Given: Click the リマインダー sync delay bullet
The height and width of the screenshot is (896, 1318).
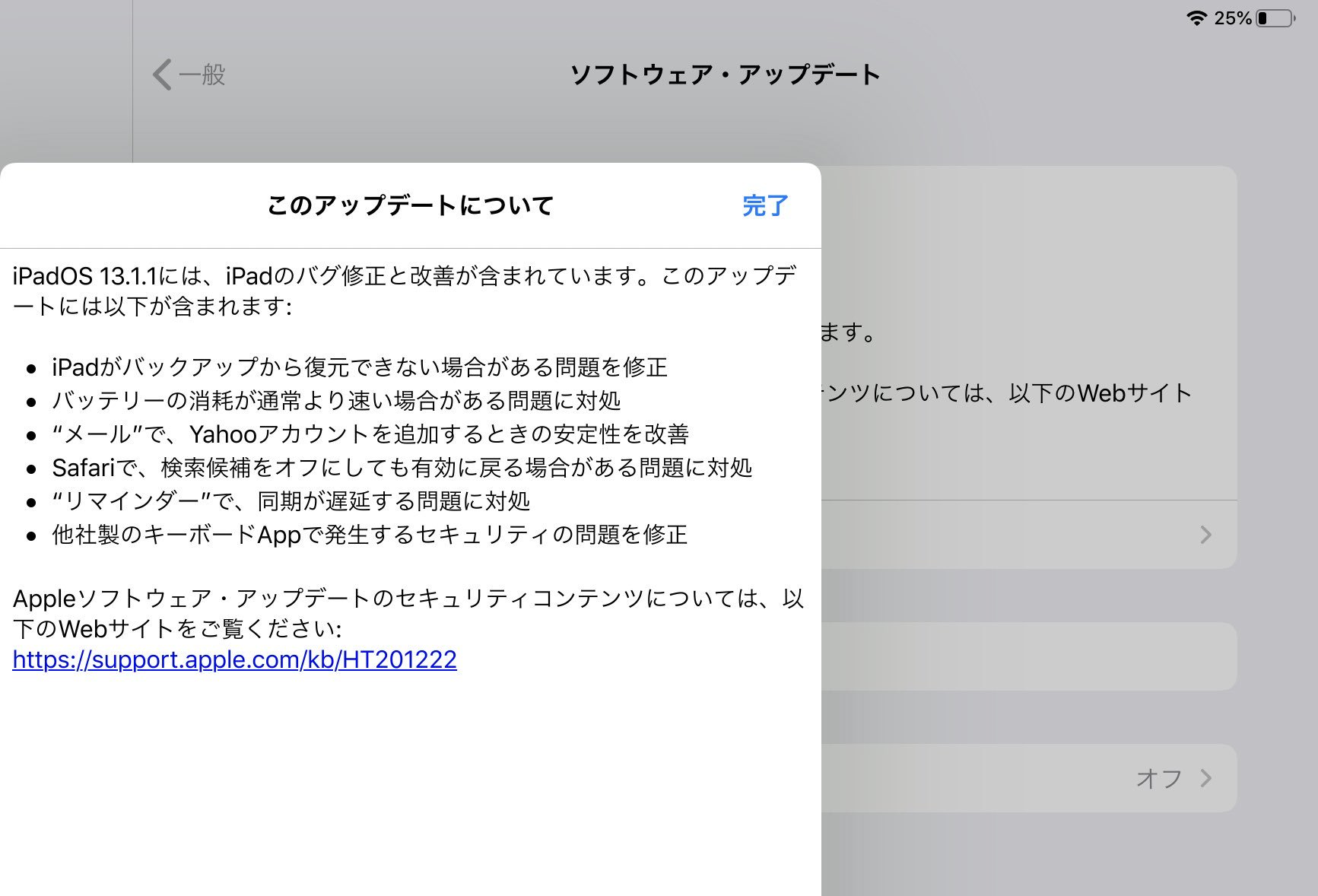Looking at the screenshot, I should [291, 501].
